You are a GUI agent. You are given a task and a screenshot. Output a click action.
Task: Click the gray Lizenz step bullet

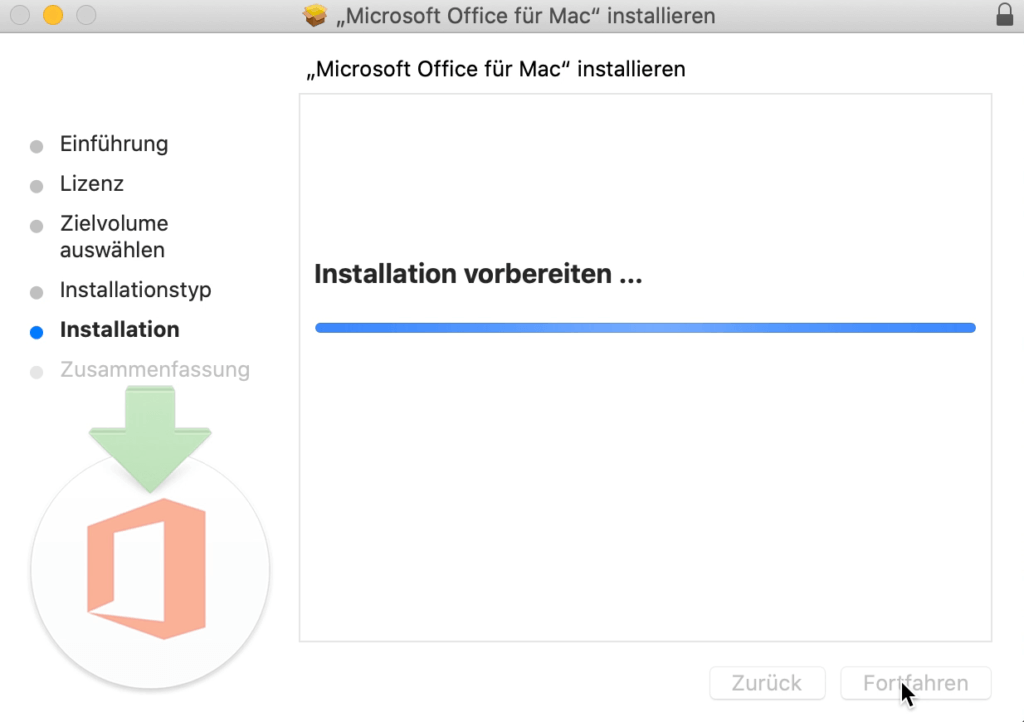(36, 184)
